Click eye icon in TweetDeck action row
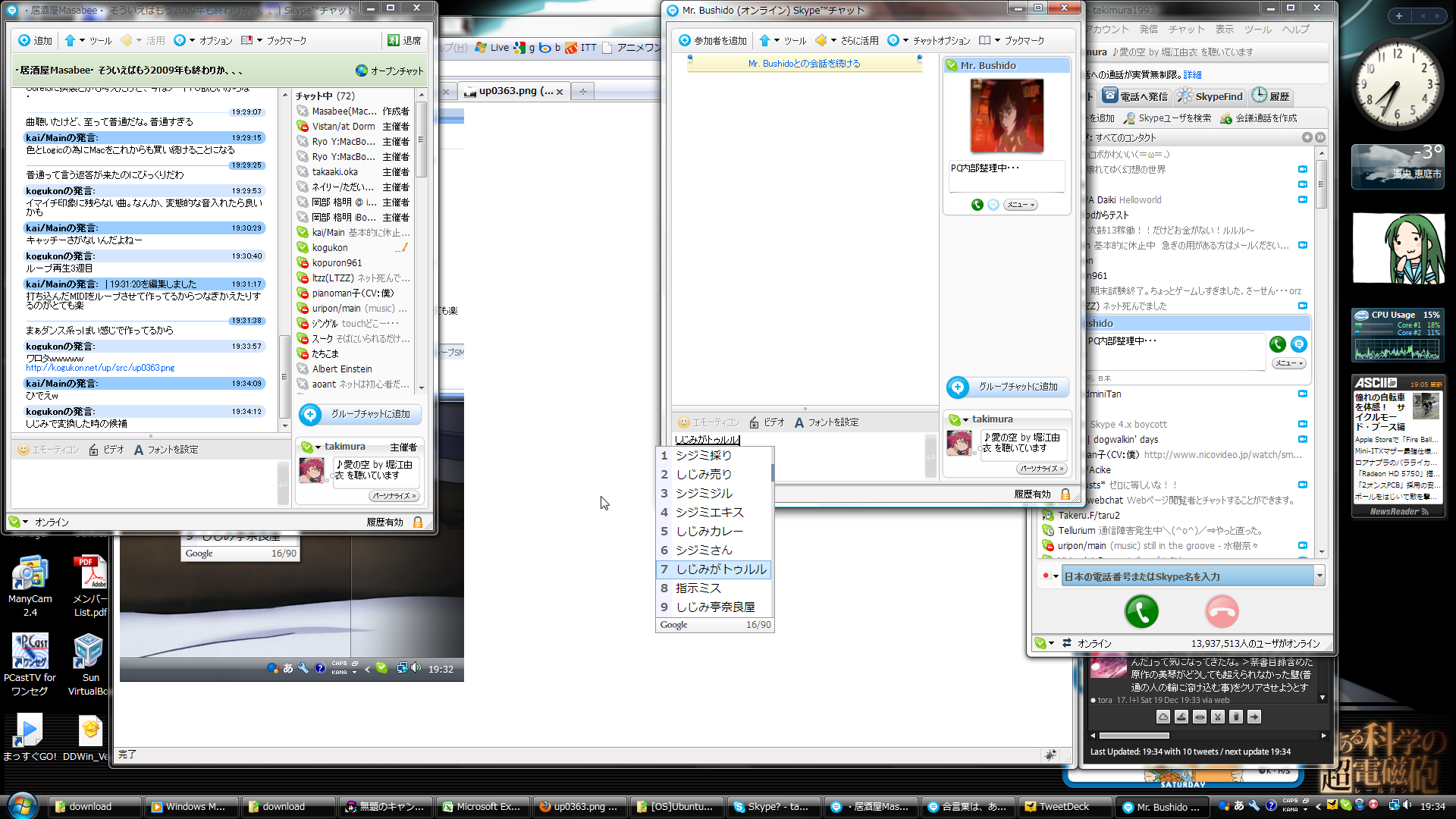This screenshot has width=1456, height=819. tap(1200, 717)
